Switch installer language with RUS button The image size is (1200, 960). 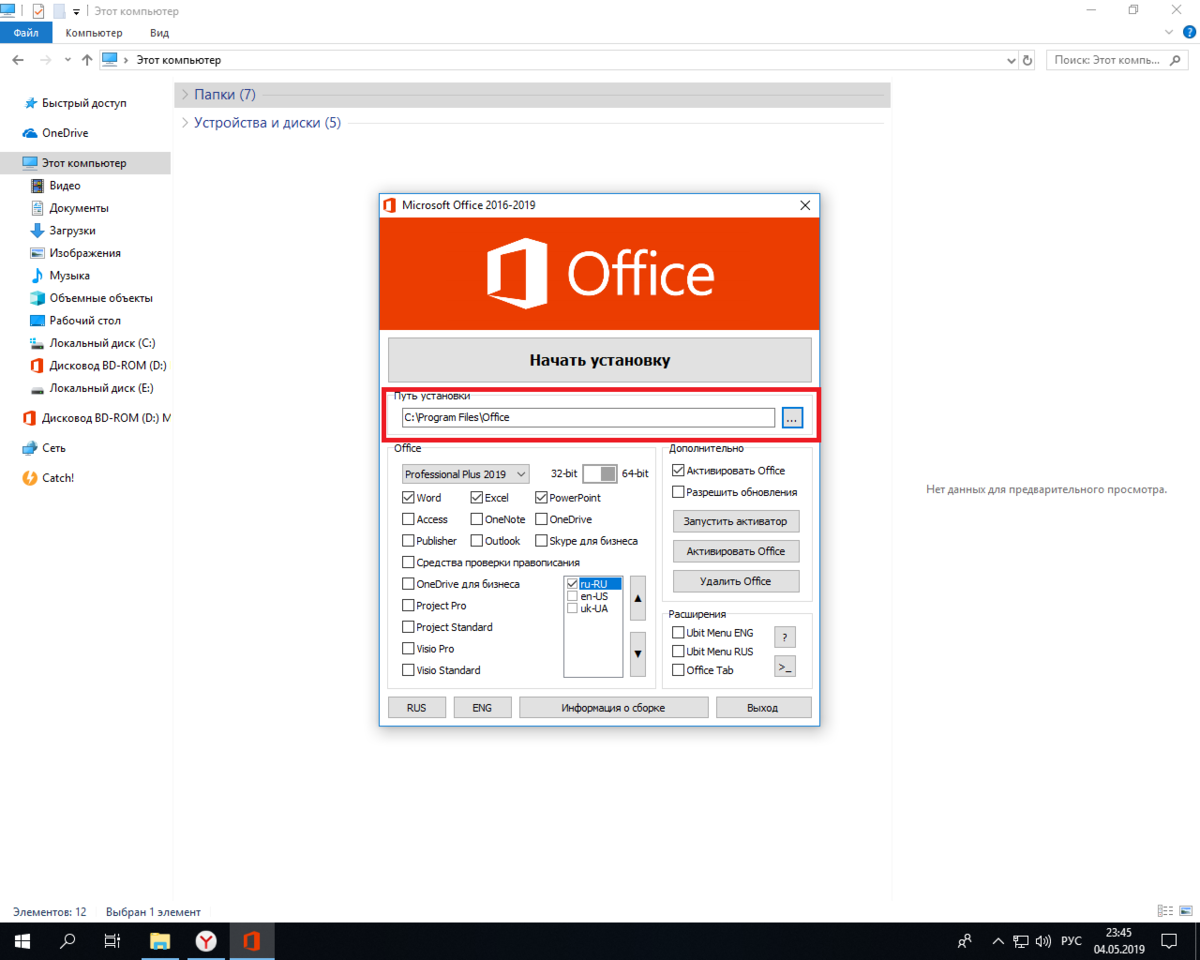coord(416,707)
